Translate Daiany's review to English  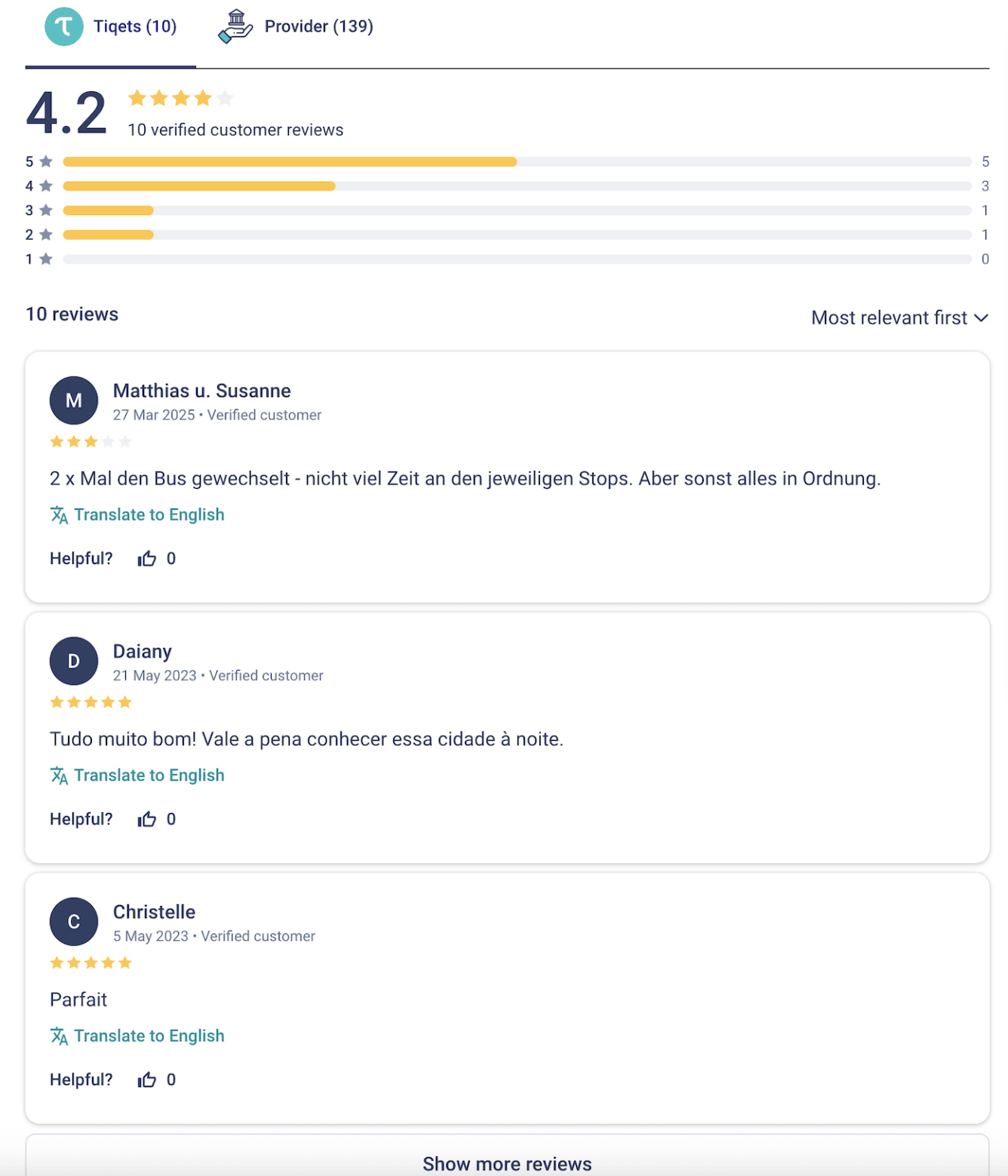tap(149, 775)
